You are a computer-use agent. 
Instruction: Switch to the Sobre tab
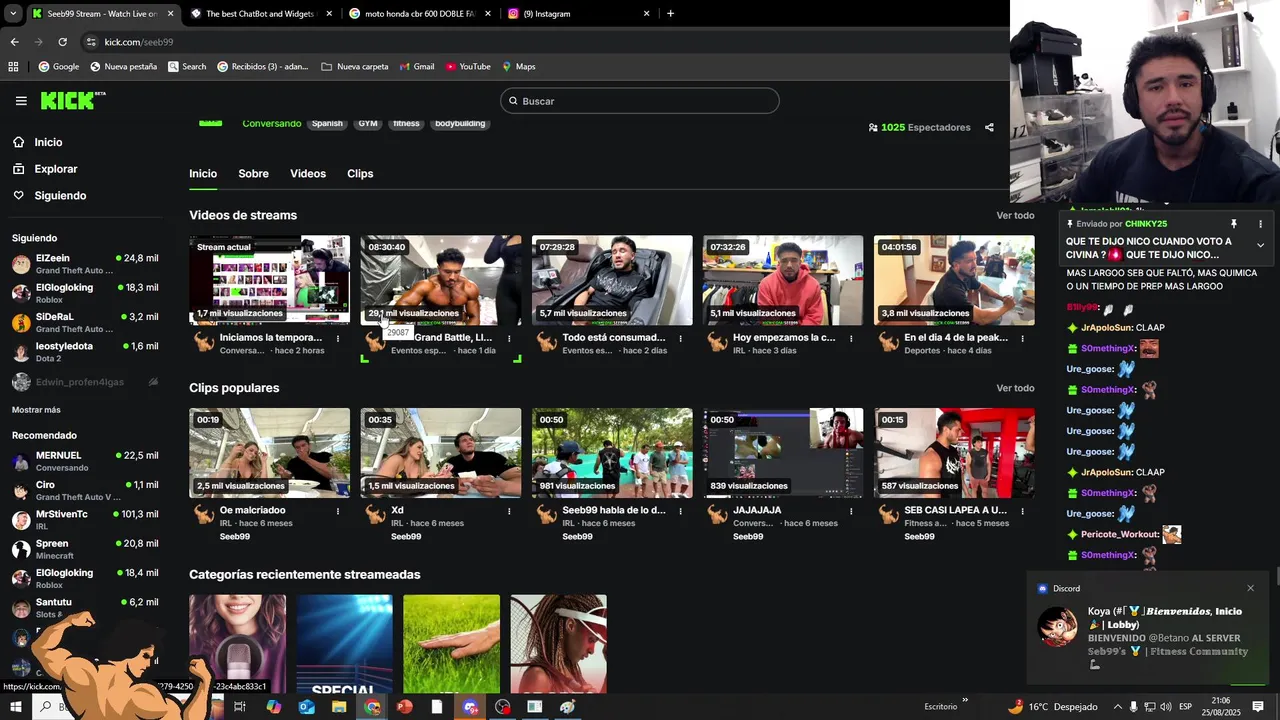coord(253,173)
